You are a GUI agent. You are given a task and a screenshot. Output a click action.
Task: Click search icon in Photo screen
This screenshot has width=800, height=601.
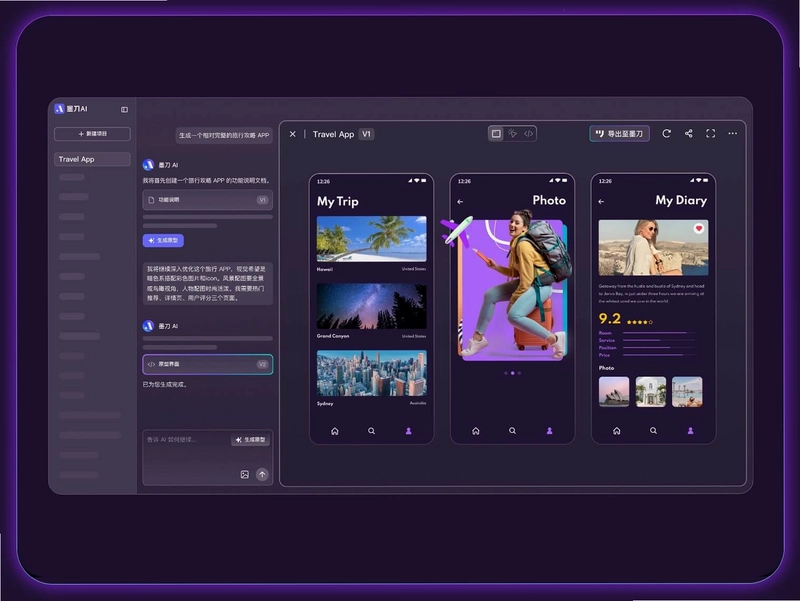point(512,431)
